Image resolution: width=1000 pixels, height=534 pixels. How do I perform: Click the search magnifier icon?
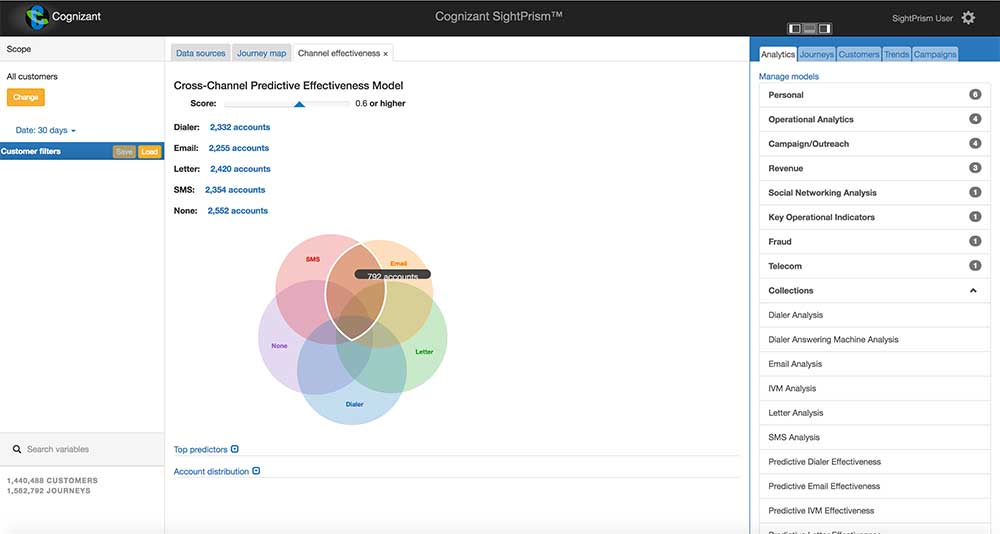17,449
